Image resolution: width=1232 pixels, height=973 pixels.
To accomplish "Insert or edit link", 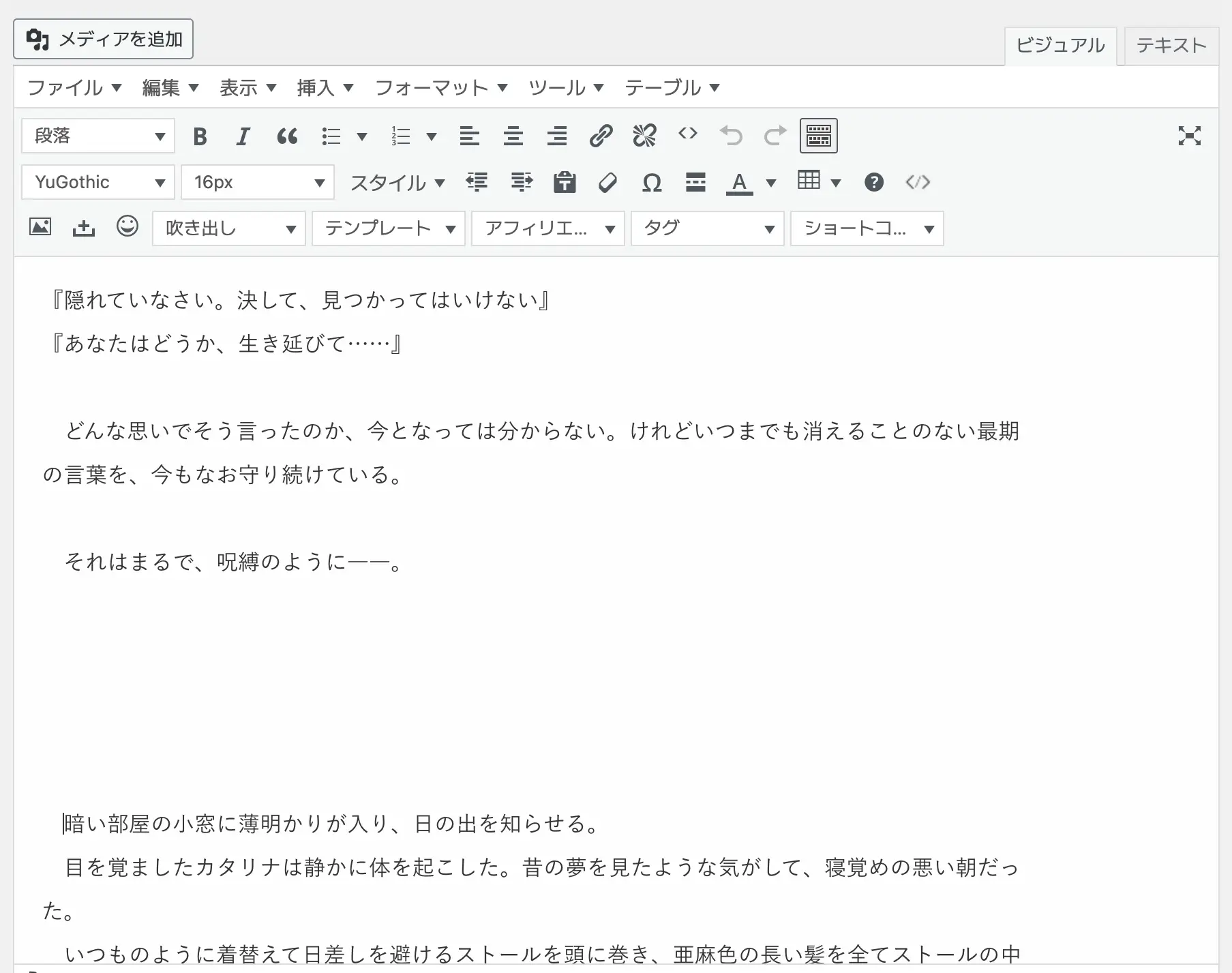I will coord(601,136).
